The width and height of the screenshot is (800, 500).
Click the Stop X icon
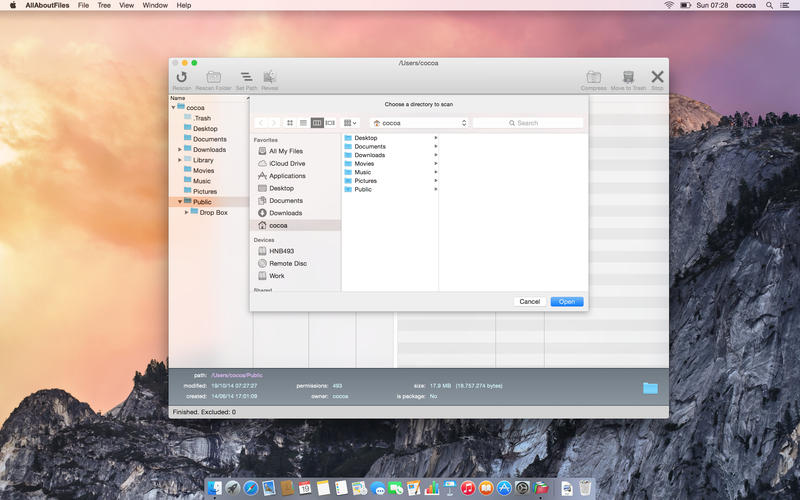[x=657, y=77]
